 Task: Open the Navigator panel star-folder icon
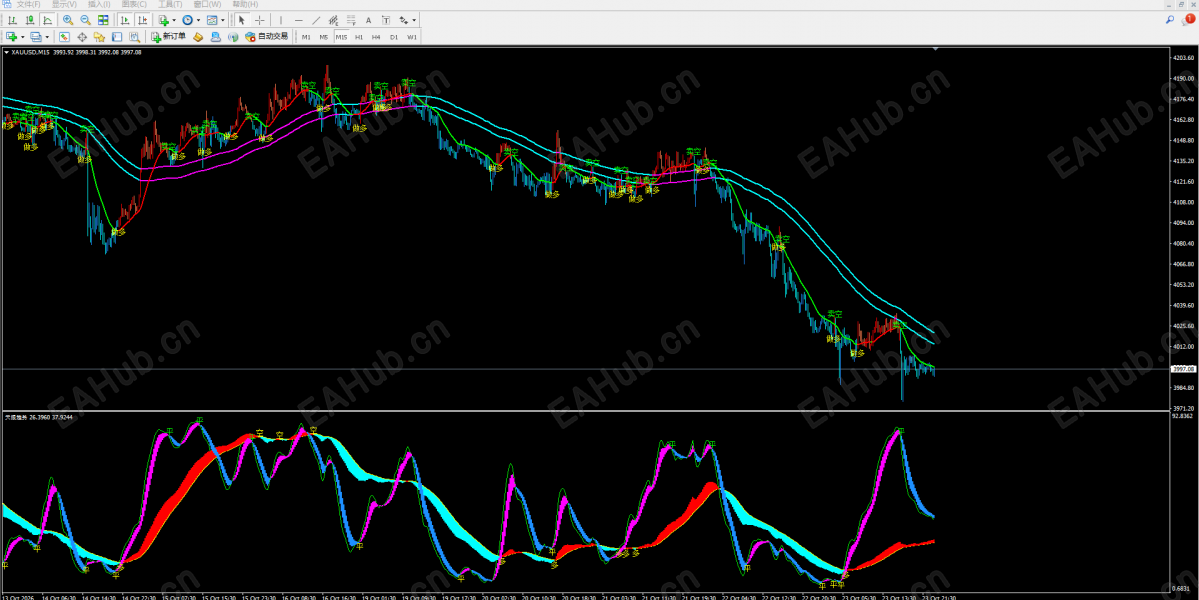point(99,37)
